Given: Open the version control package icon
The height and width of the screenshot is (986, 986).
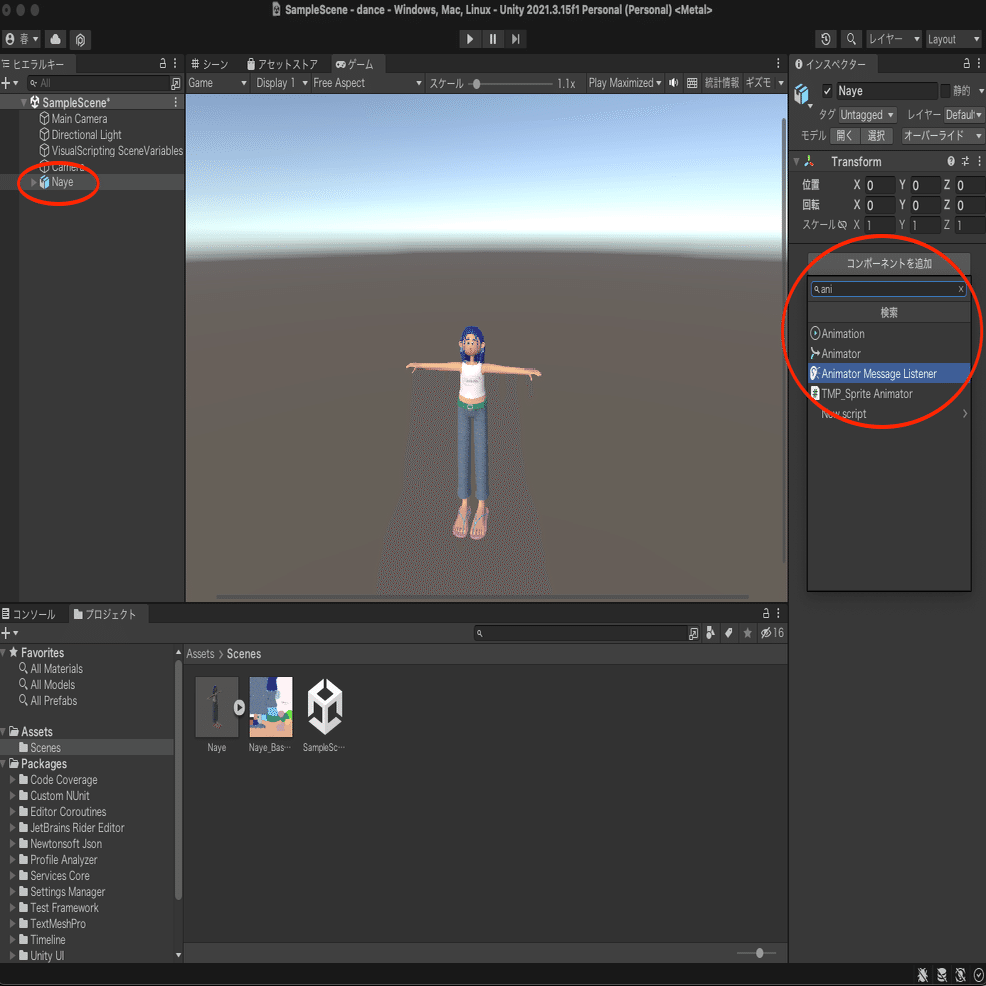Looking at the screenshot, I should (80, 40).
